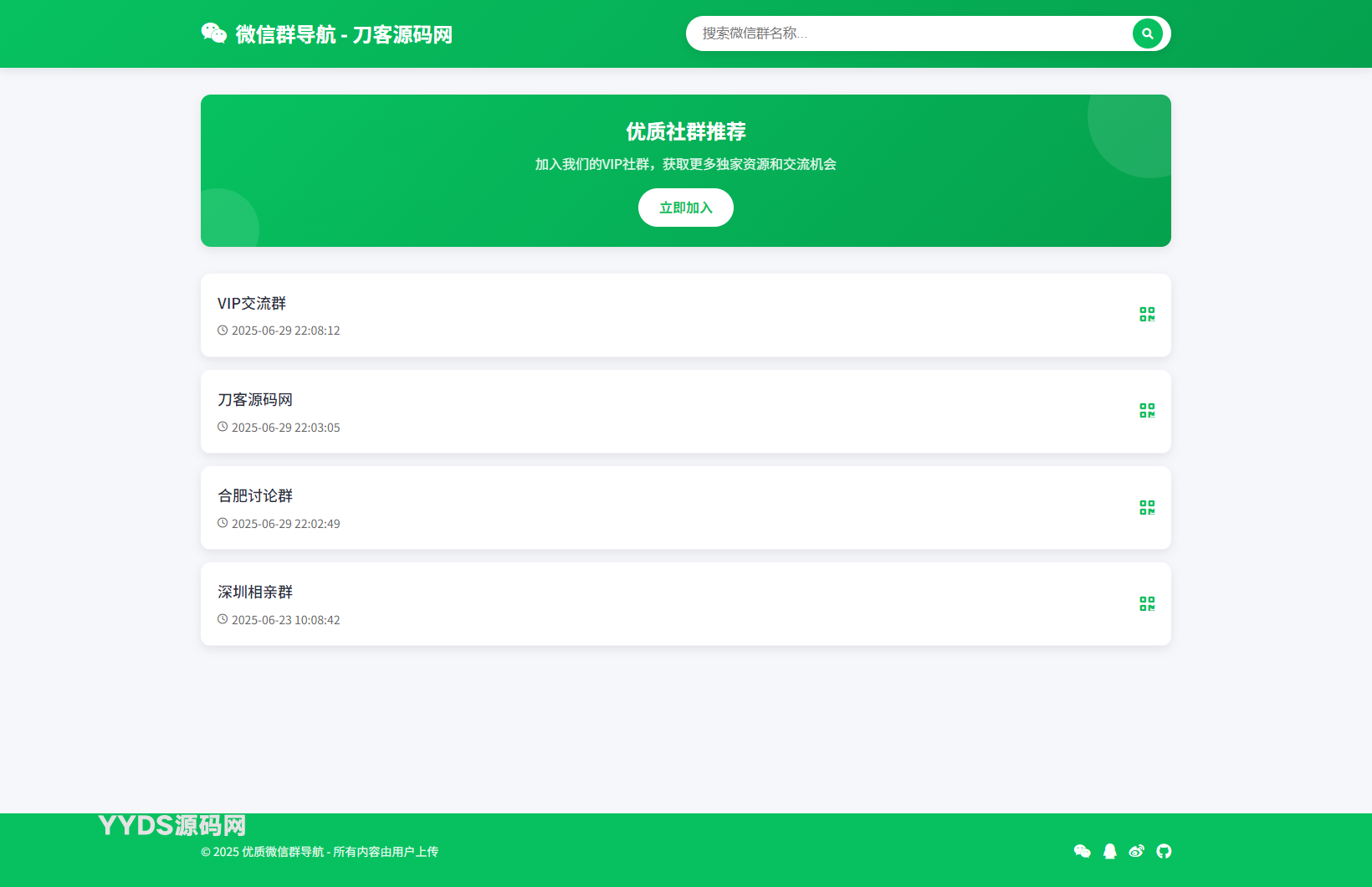
Task: Click the search magnifier icon
Action: coord(1147,33)
